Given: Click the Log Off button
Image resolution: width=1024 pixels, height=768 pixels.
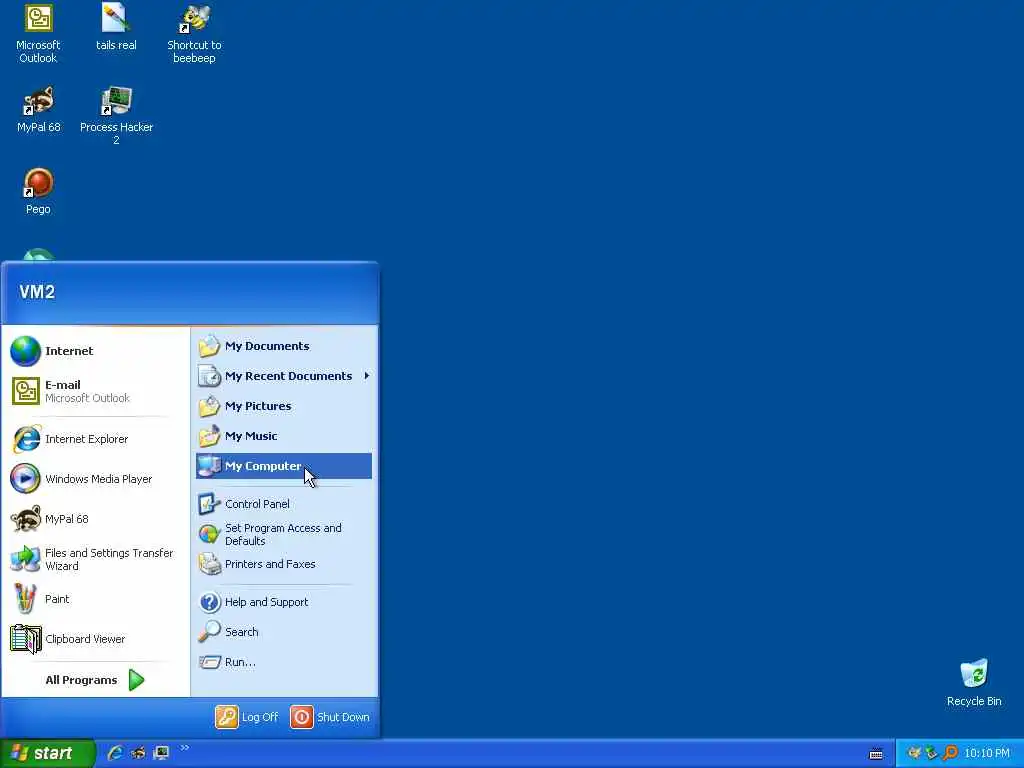Looking at the screenshot, I should tap(248, 717).
